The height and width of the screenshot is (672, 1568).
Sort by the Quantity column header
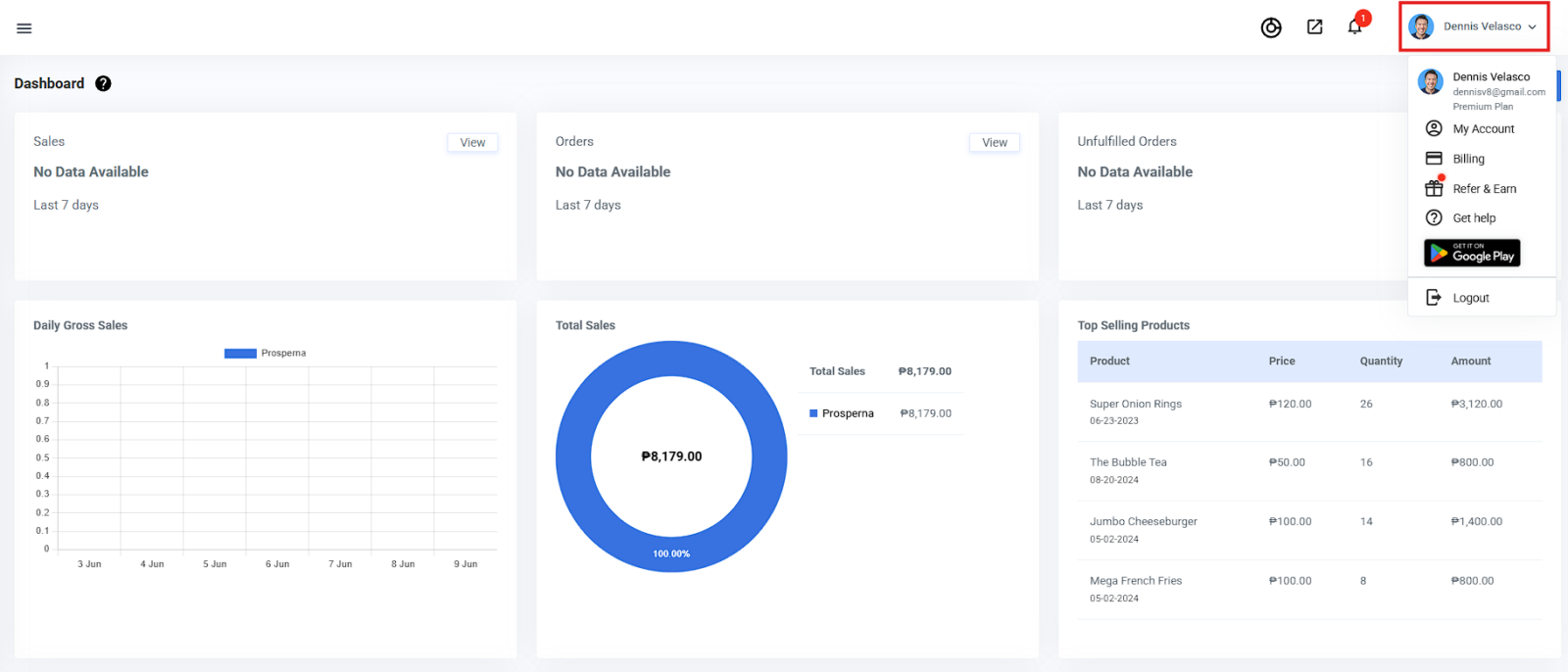(1381, 361)
